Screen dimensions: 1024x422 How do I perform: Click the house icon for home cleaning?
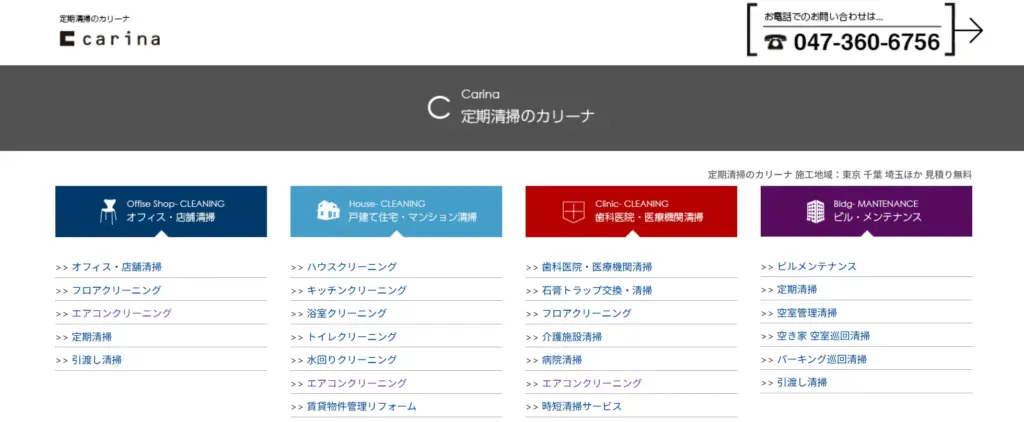pos(328,211)
